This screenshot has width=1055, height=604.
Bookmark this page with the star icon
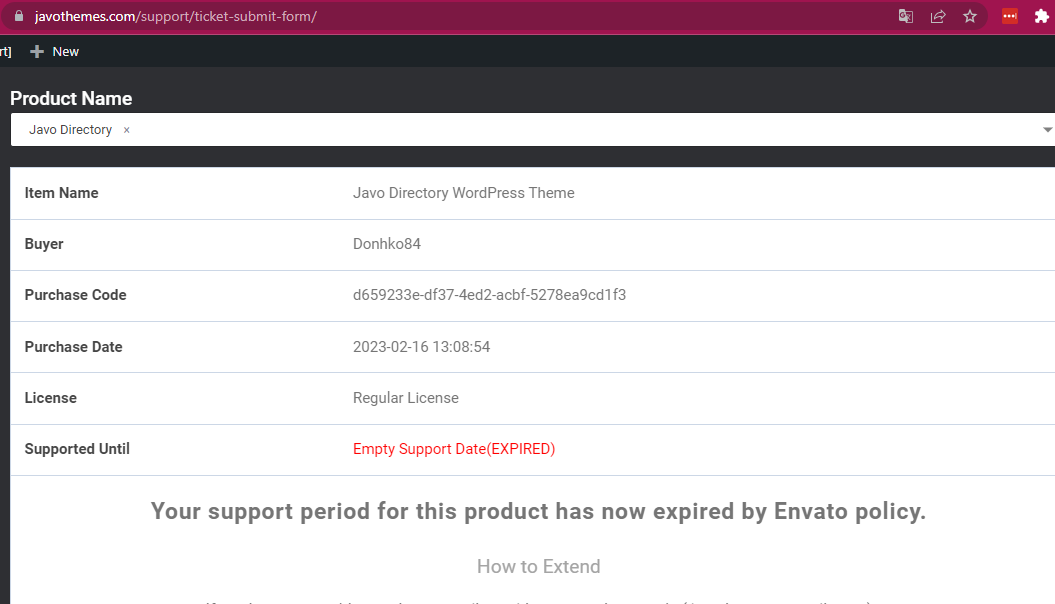[969, 16]
